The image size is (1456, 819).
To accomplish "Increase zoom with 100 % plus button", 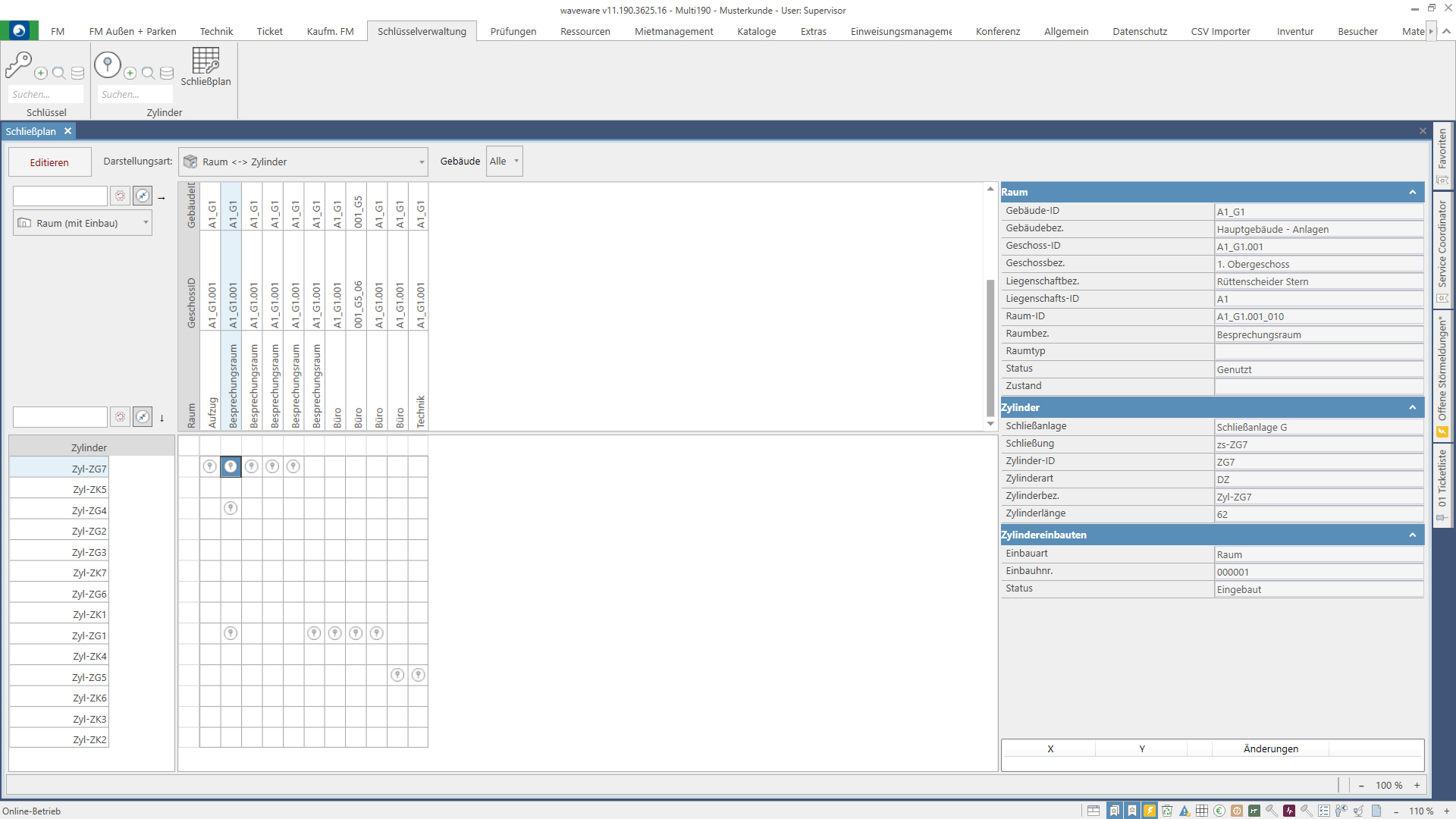I will [x=1417, y=786].
